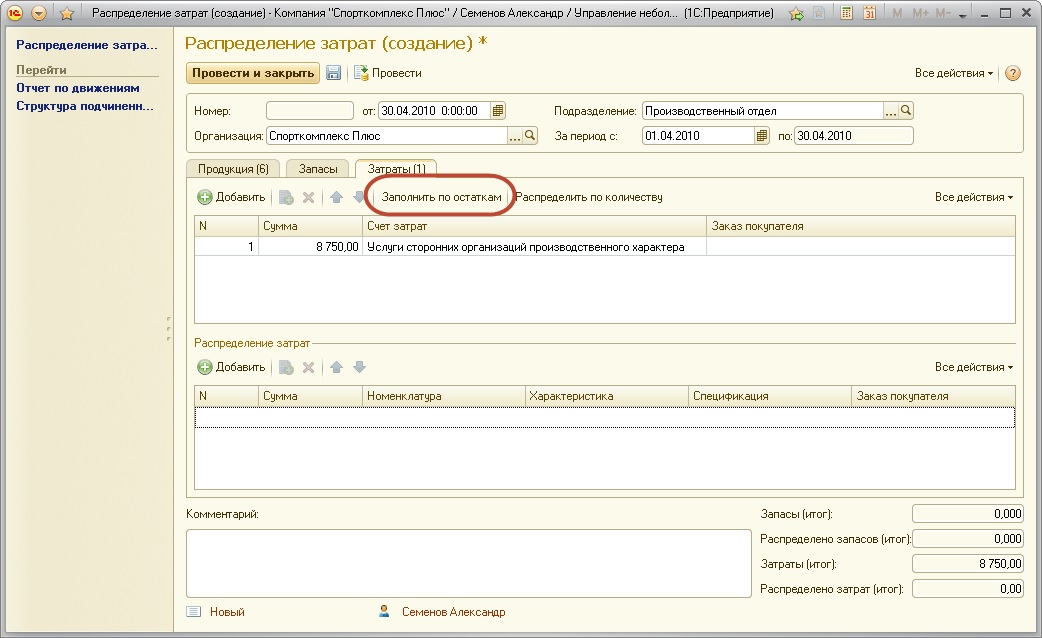Open top Все действия dropdown menu
Viewport: 1042px width, 638px height.
click(x=953, y=74)
